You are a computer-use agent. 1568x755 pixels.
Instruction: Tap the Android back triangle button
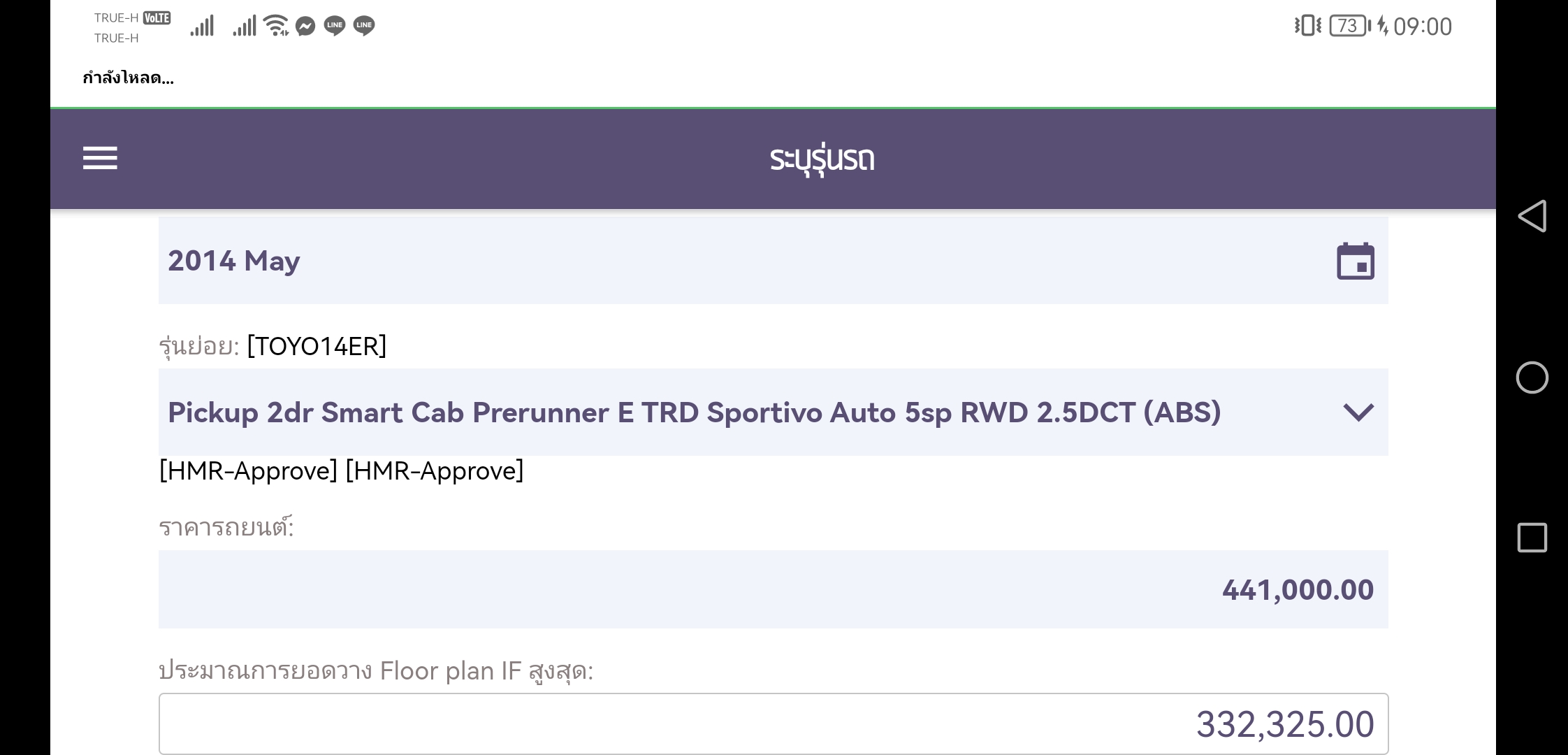[1532, 216]
